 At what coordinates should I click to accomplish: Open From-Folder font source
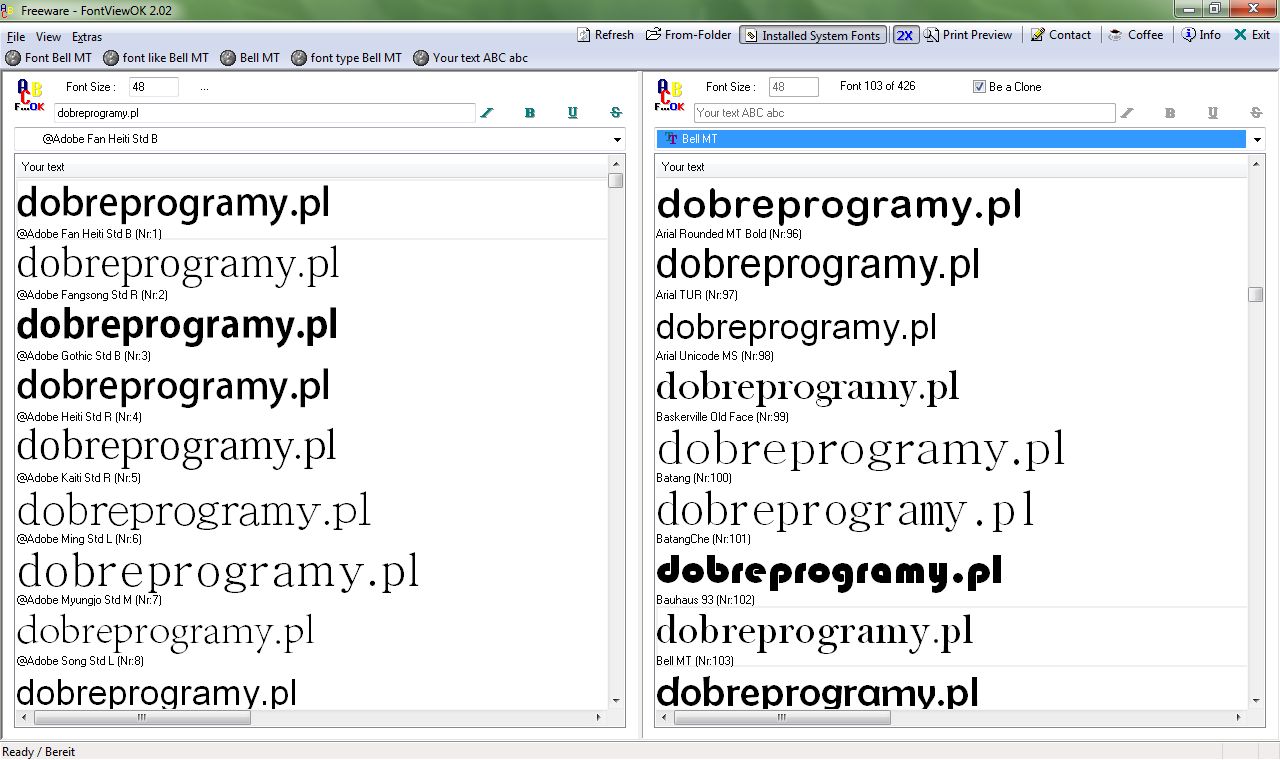[689, 35]
